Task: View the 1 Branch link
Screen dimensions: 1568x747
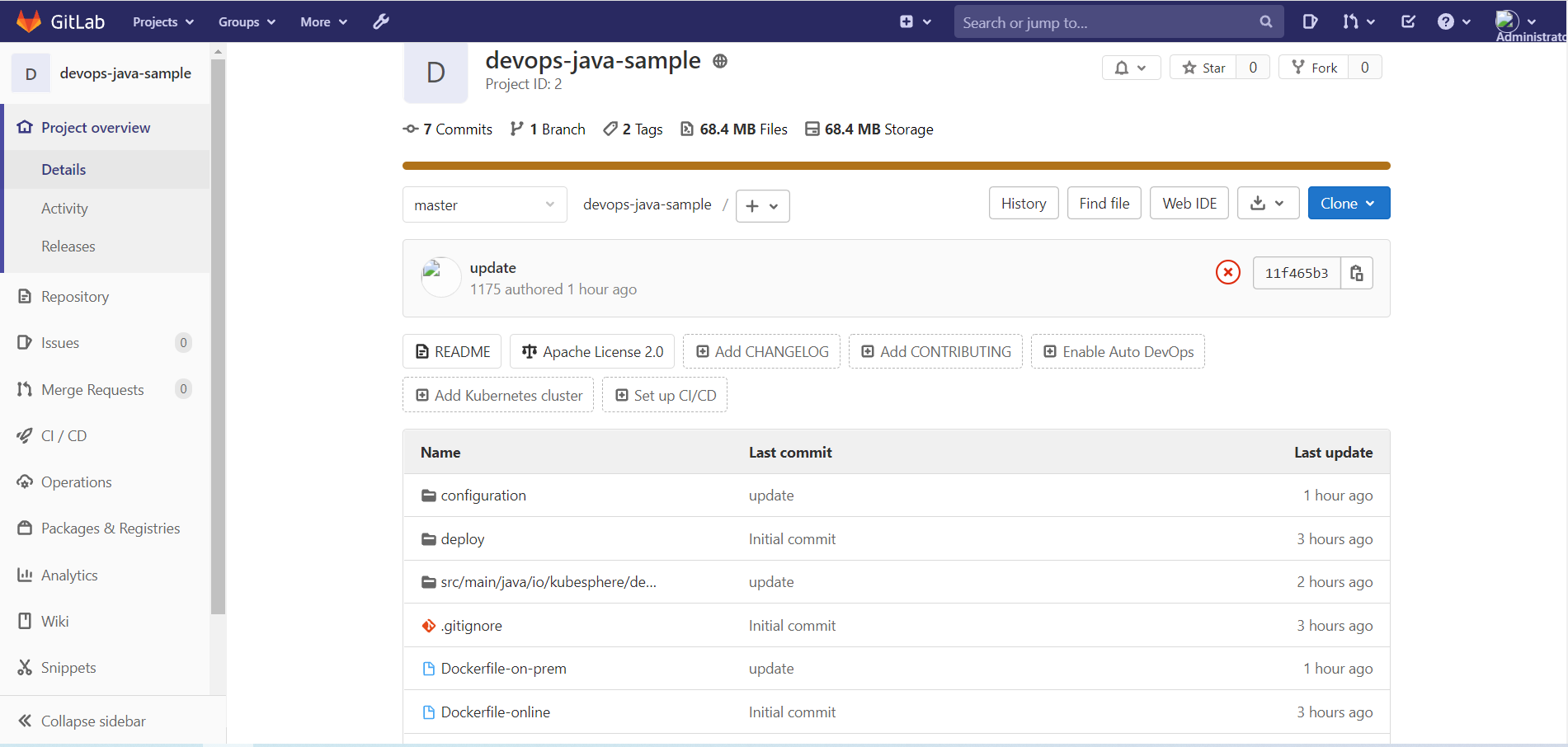Action: [548, 129]
